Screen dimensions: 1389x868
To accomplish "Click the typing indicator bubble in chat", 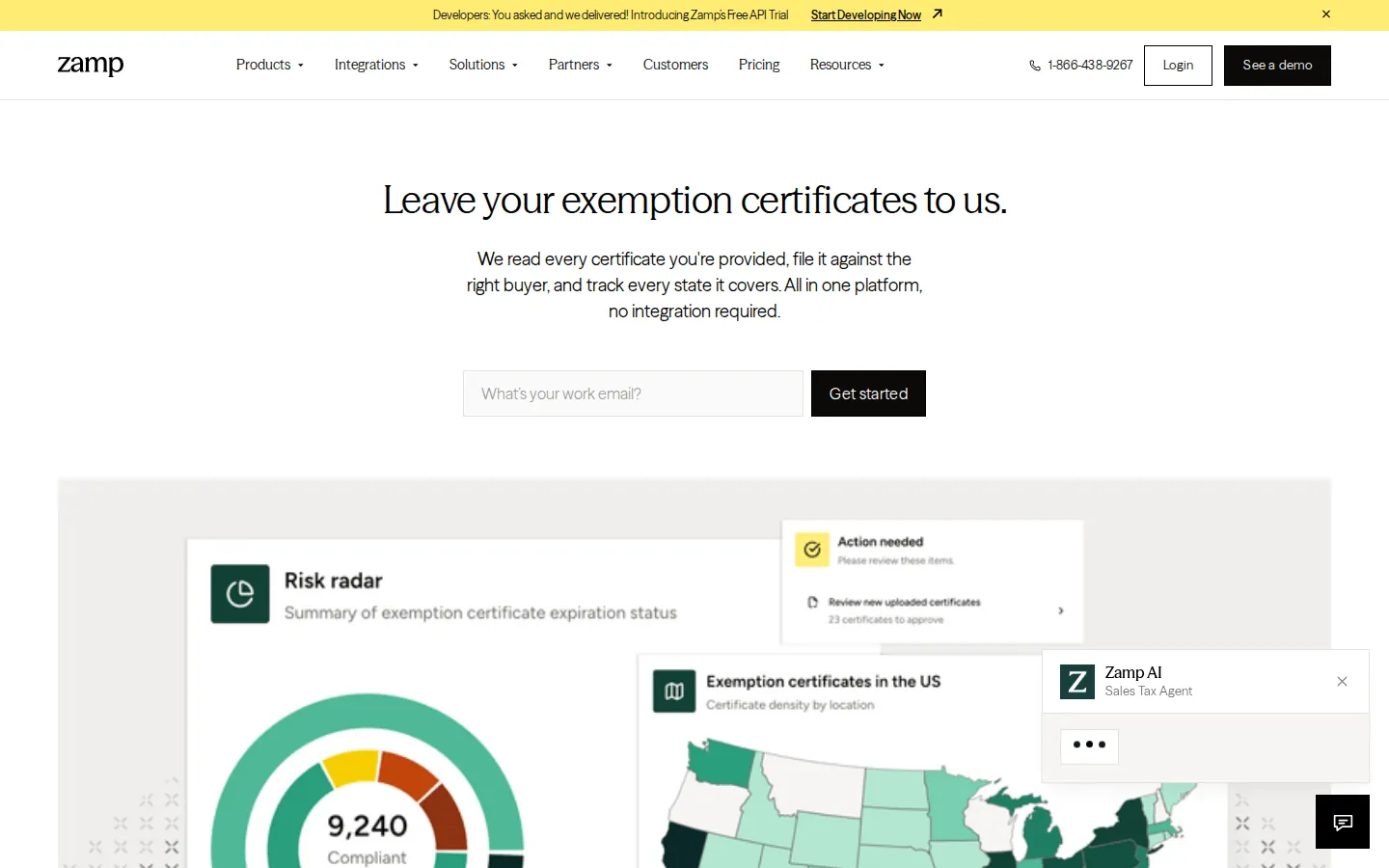I will point(1089,746).
